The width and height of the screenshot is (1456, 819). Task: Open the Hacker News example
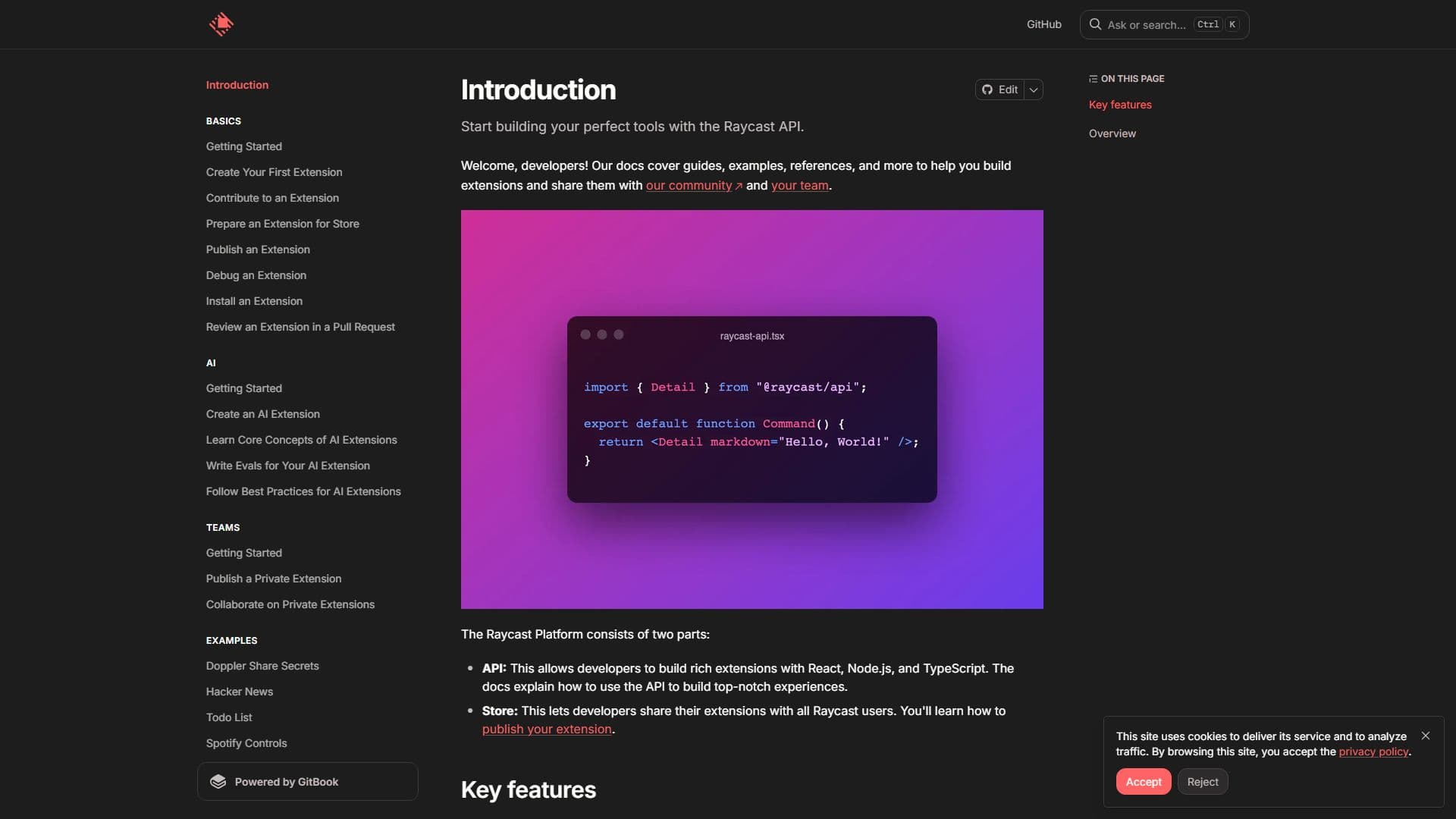pyautogui.click(x=240, y=692)
